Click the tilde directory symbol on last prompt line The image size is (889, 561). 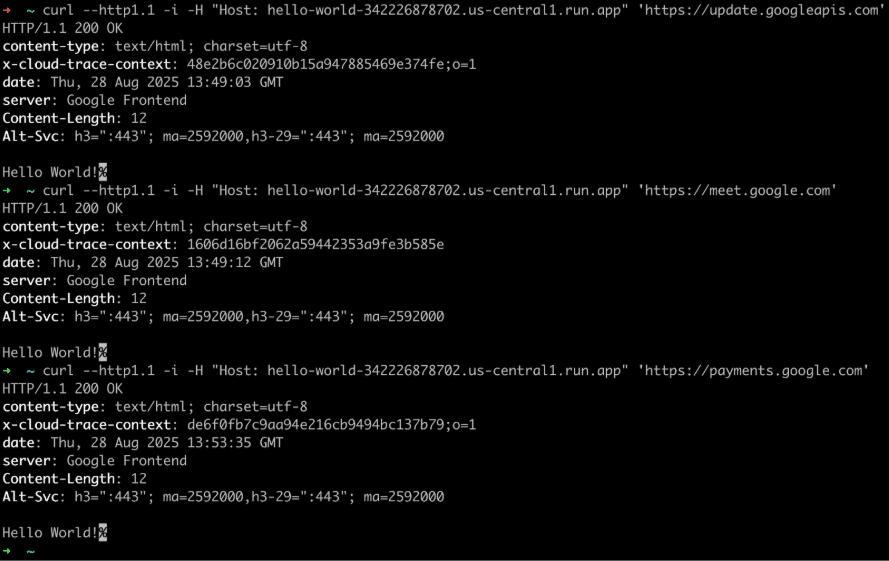coord(30,551)
